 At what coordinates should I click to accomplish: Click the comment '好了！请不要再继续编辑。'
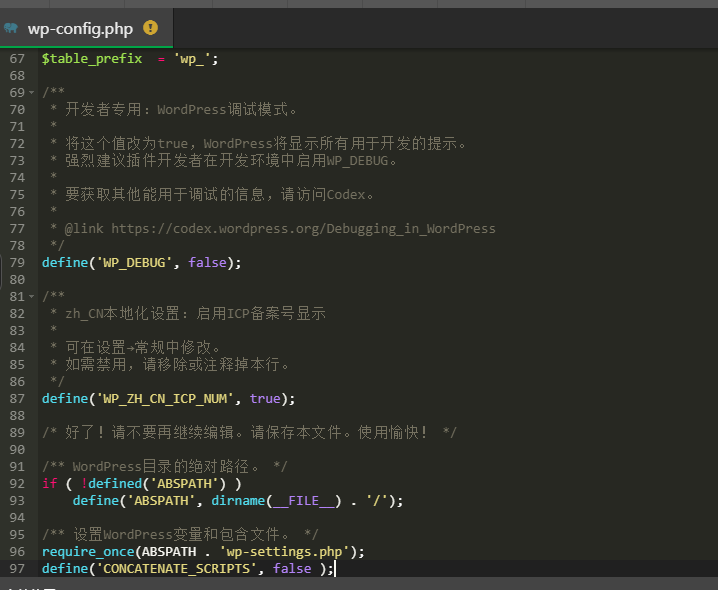click(x=153, y=432)
